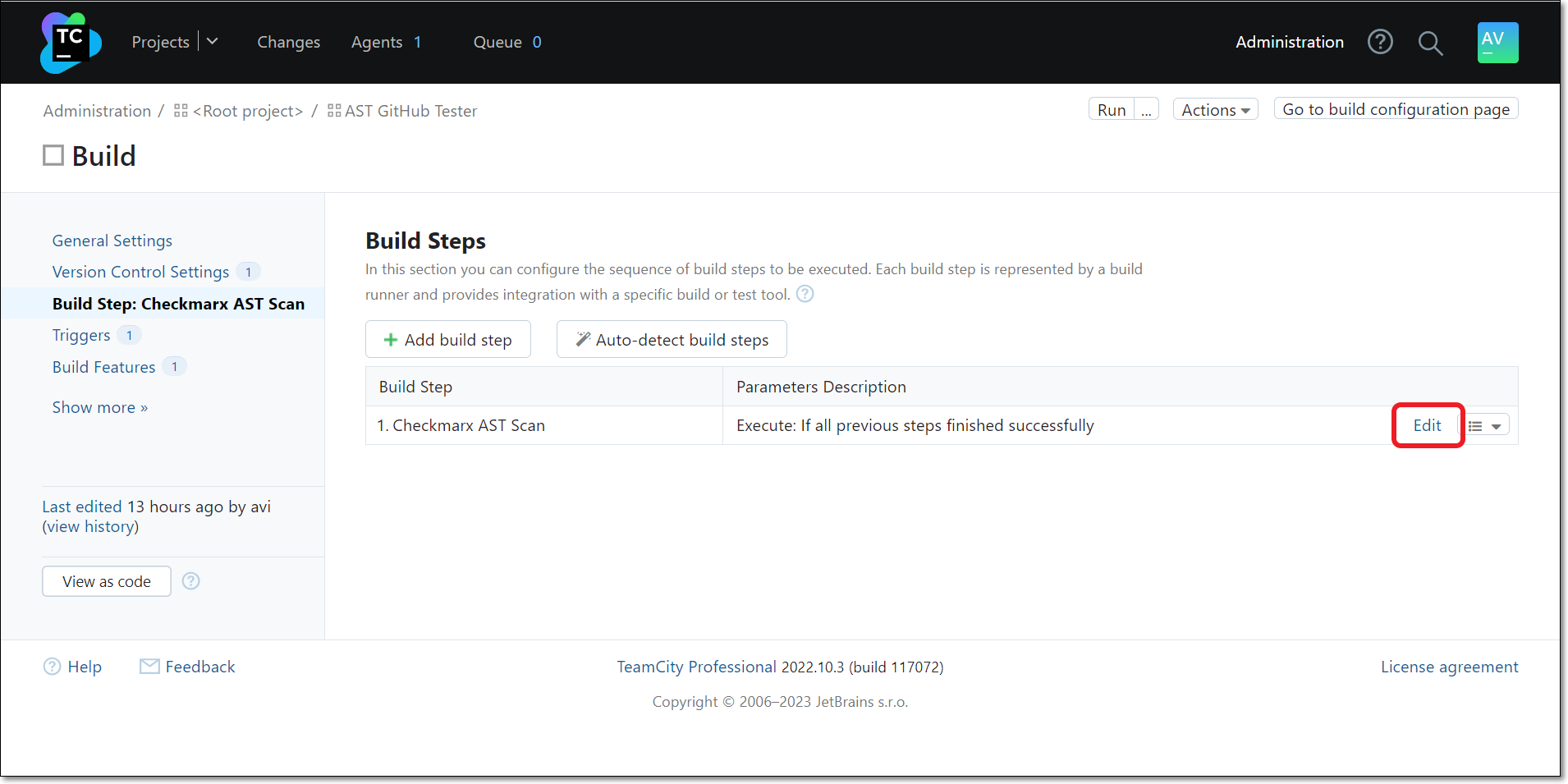
Task: Click the Build Step column header
Action: point(415,387)
